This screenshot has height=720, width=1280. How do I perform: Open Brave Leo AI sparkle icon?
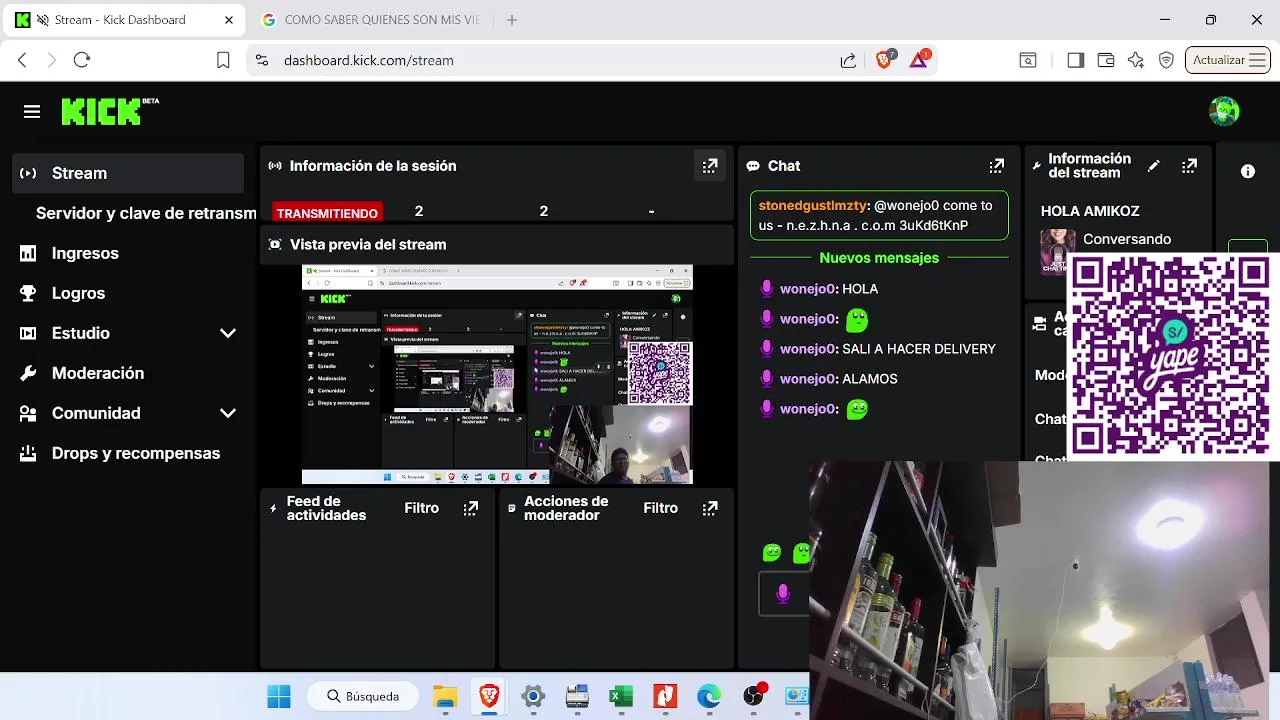point(1136,60)
